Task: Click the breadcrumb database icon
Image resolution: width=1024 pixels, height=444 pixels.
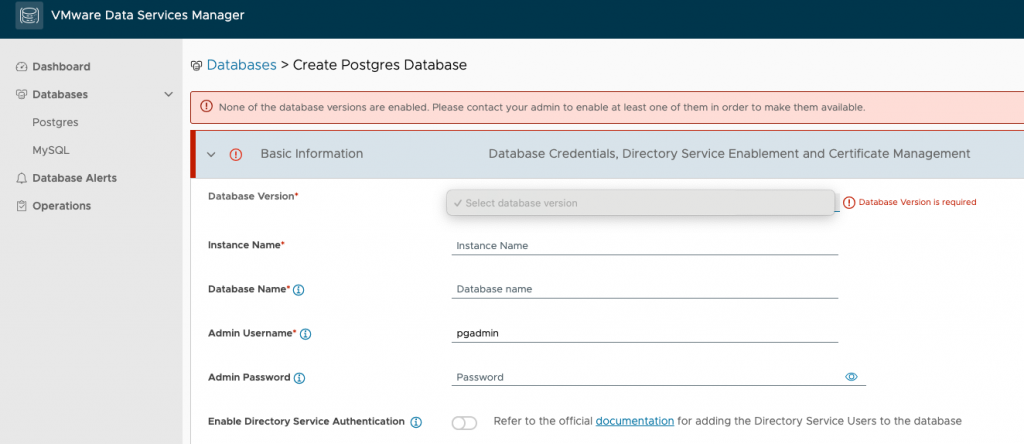Action: (196, 65)
